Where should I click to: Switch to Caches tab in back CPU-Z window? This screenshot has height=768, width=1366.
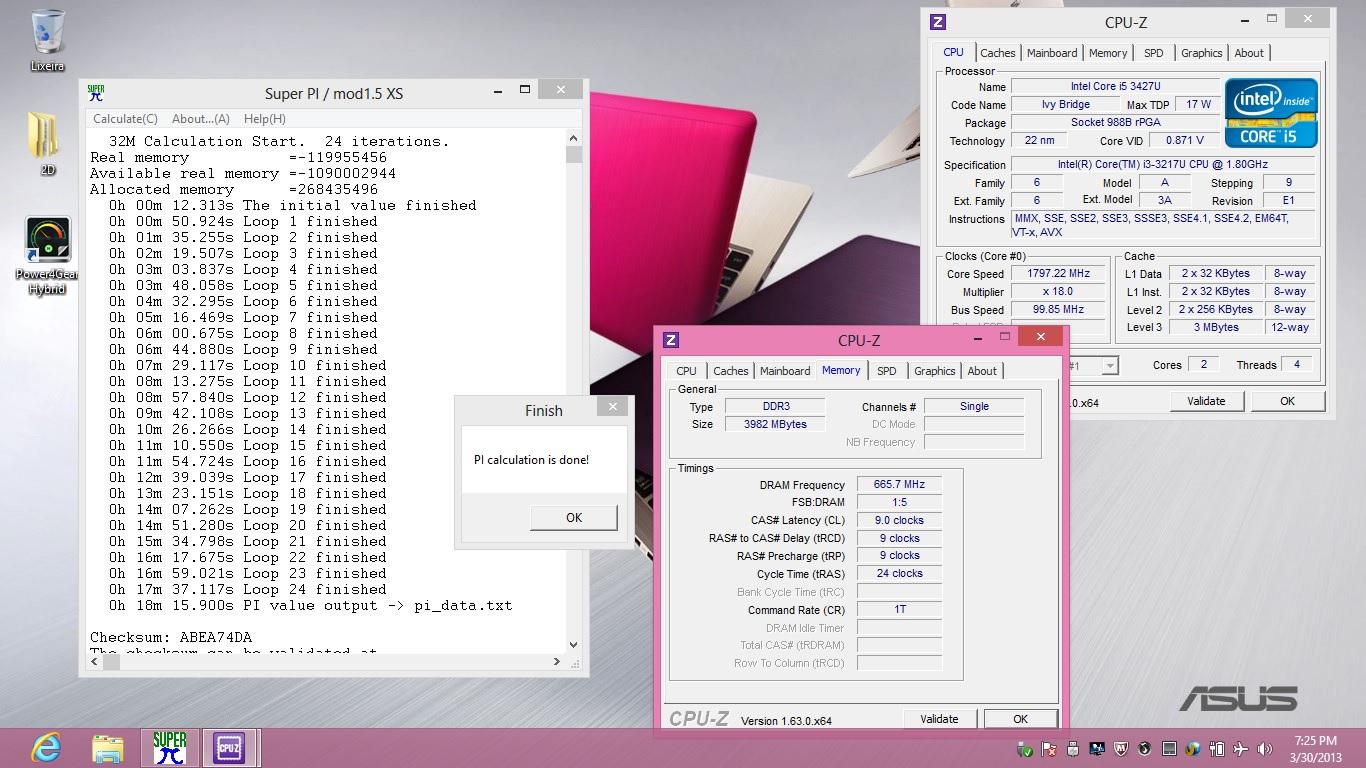pyautogui.click(x=998, y=53)
